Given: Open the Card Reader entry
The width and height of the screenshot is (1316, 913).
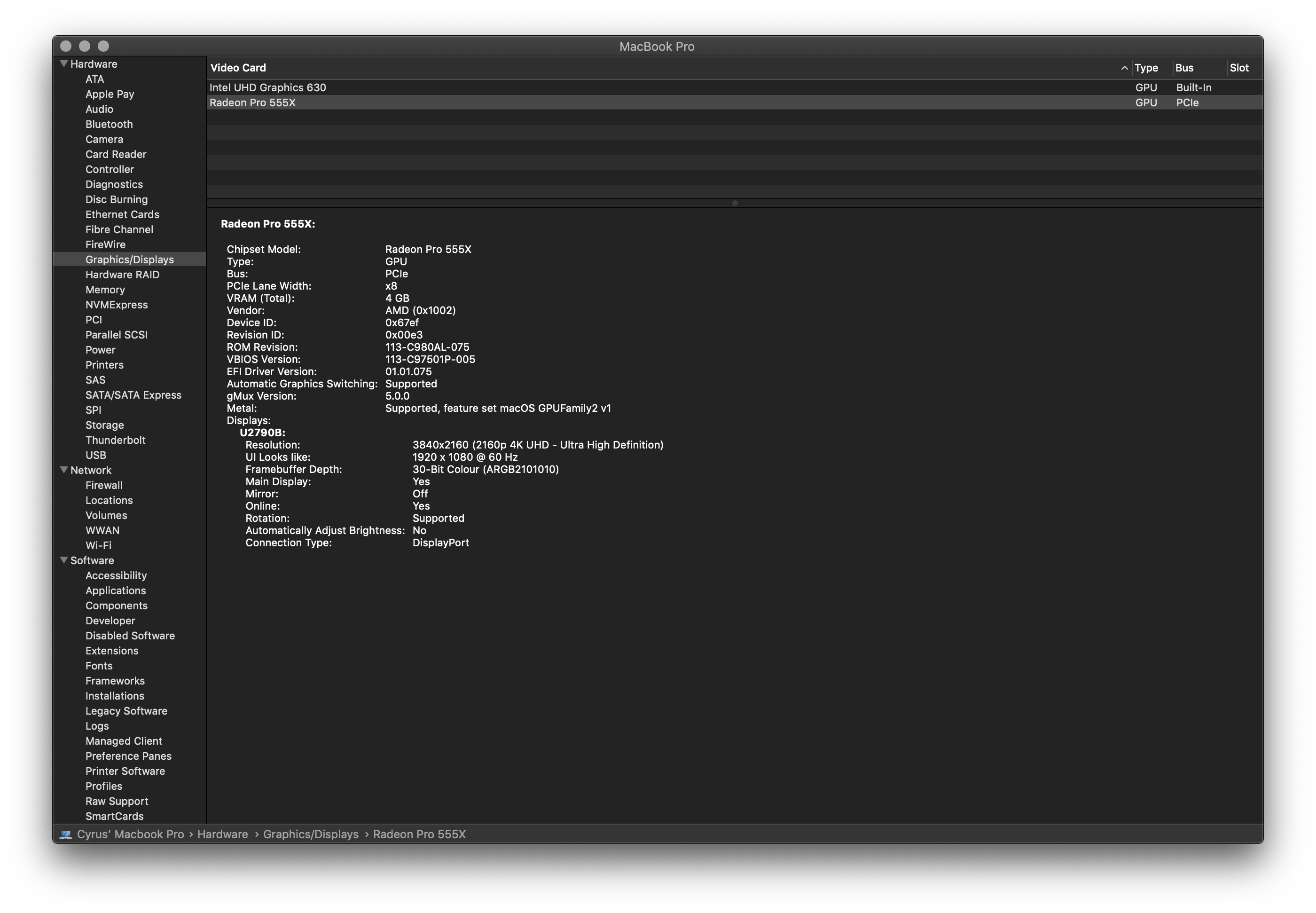Looking at the screenshot, I should [x=116, y=154].
